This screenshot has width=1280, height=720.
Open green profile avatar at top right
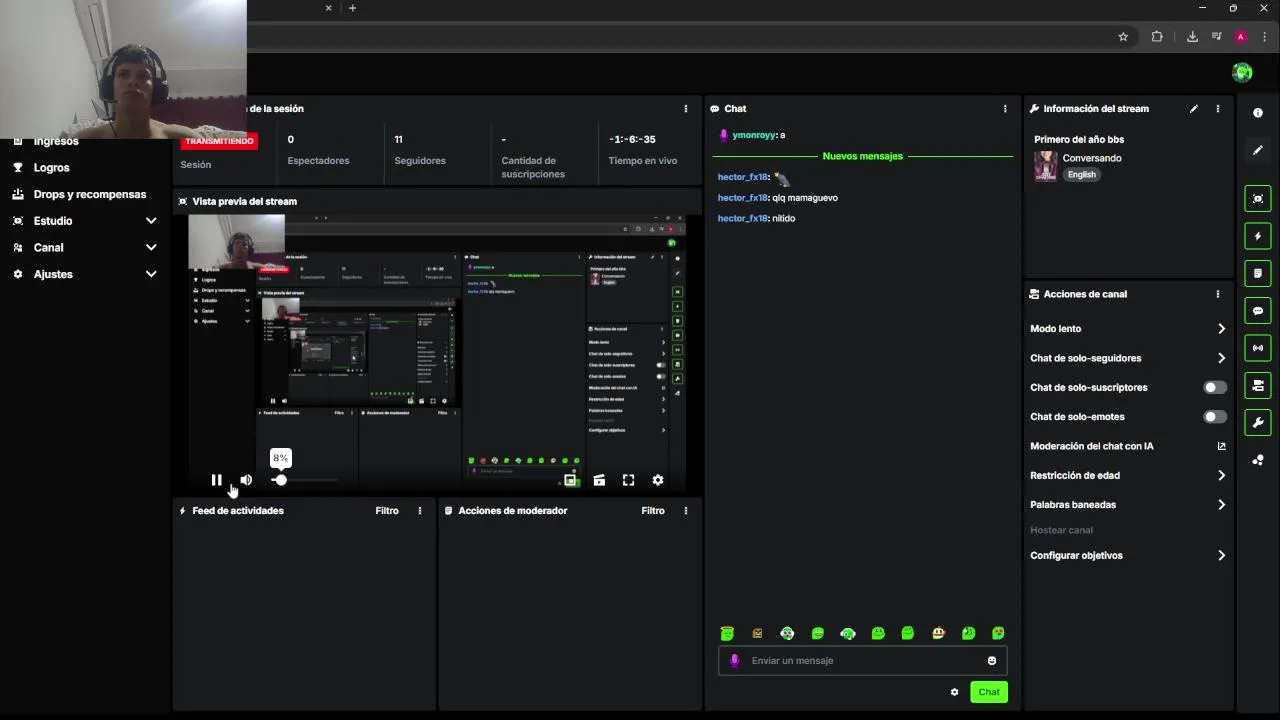point(1242,72)
